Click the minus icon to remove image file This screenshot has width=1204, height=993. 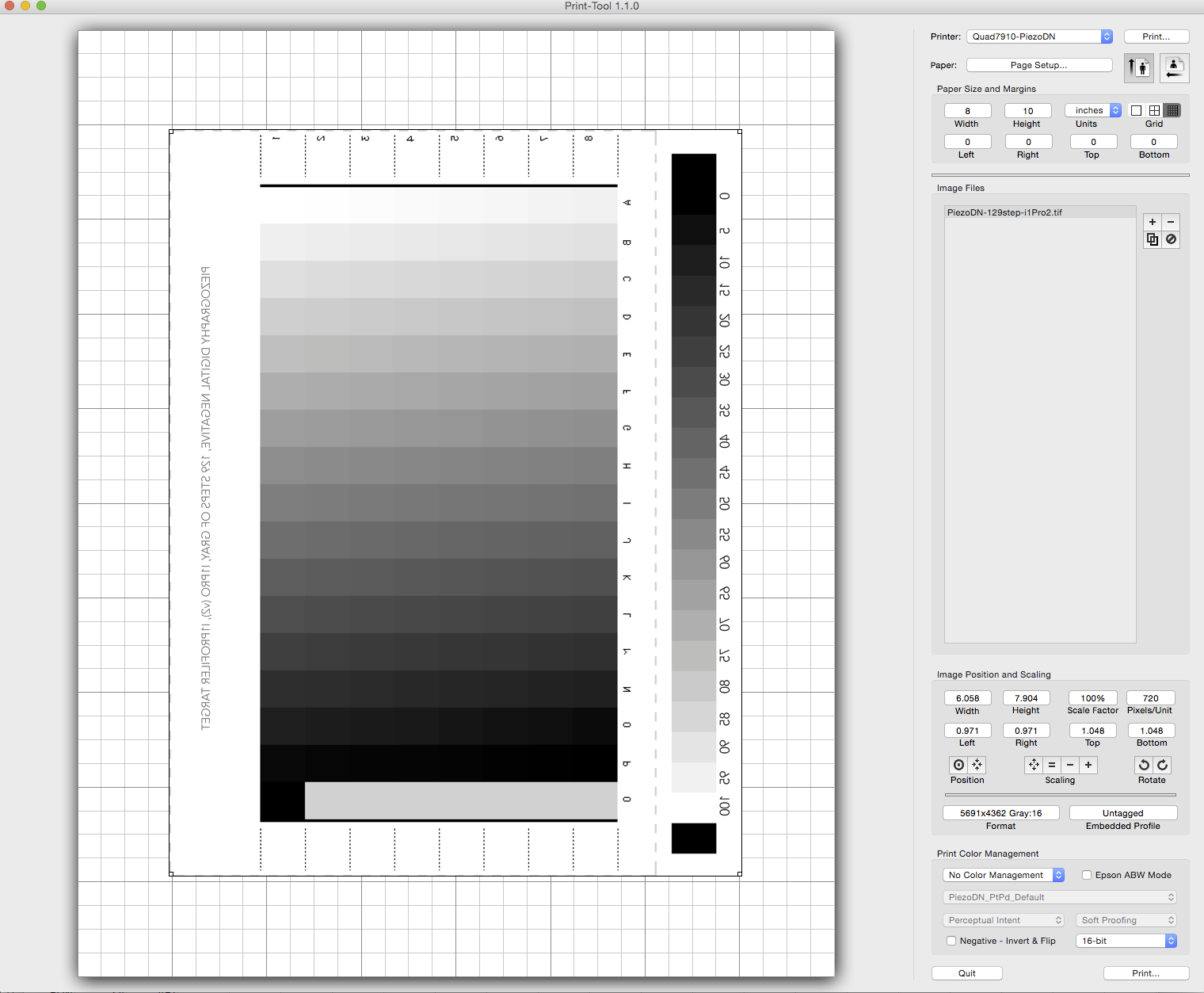tap(1171, 222)
